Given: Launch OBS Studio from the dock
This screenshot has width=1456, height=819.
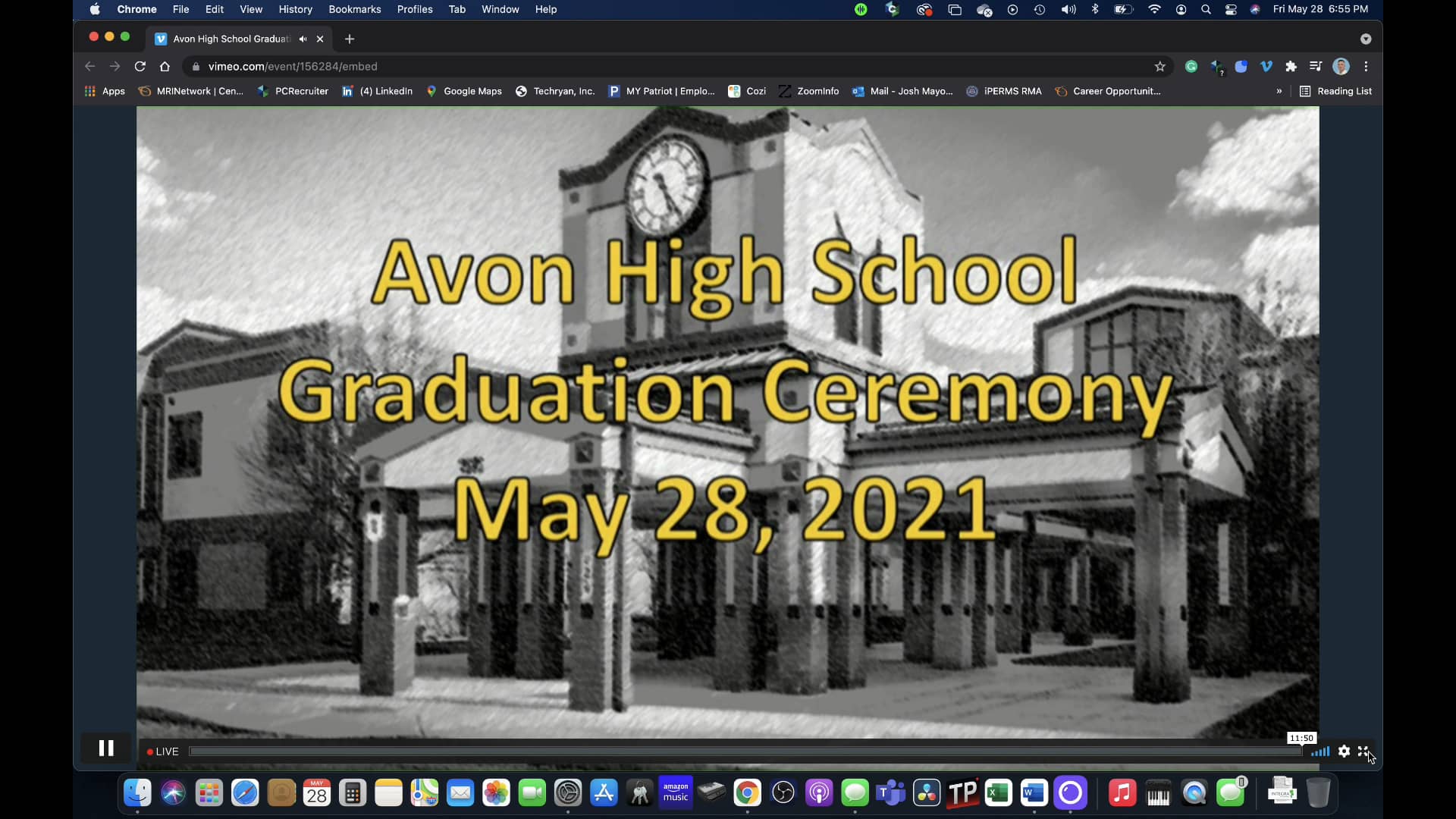Looking at the screenshot, I should pos(782,792).
